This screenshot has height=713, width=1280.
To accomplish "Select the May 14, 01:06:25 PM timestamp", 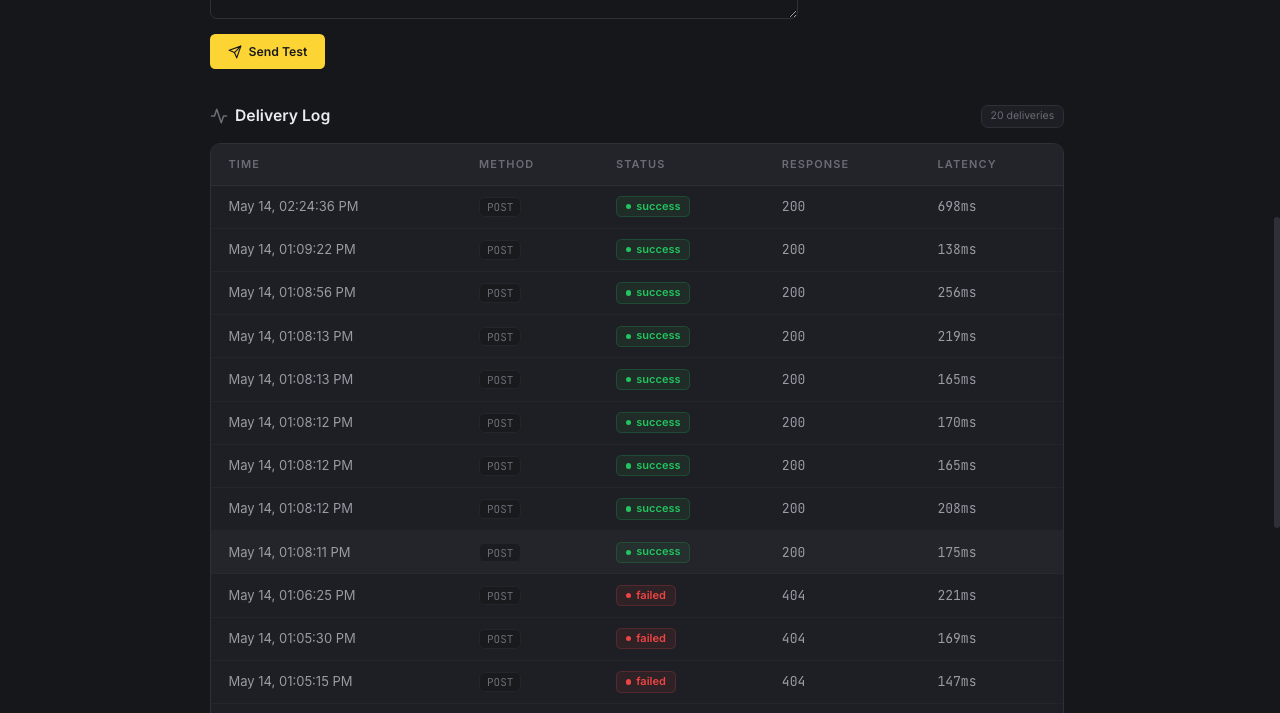I will [x=292, y=595].
